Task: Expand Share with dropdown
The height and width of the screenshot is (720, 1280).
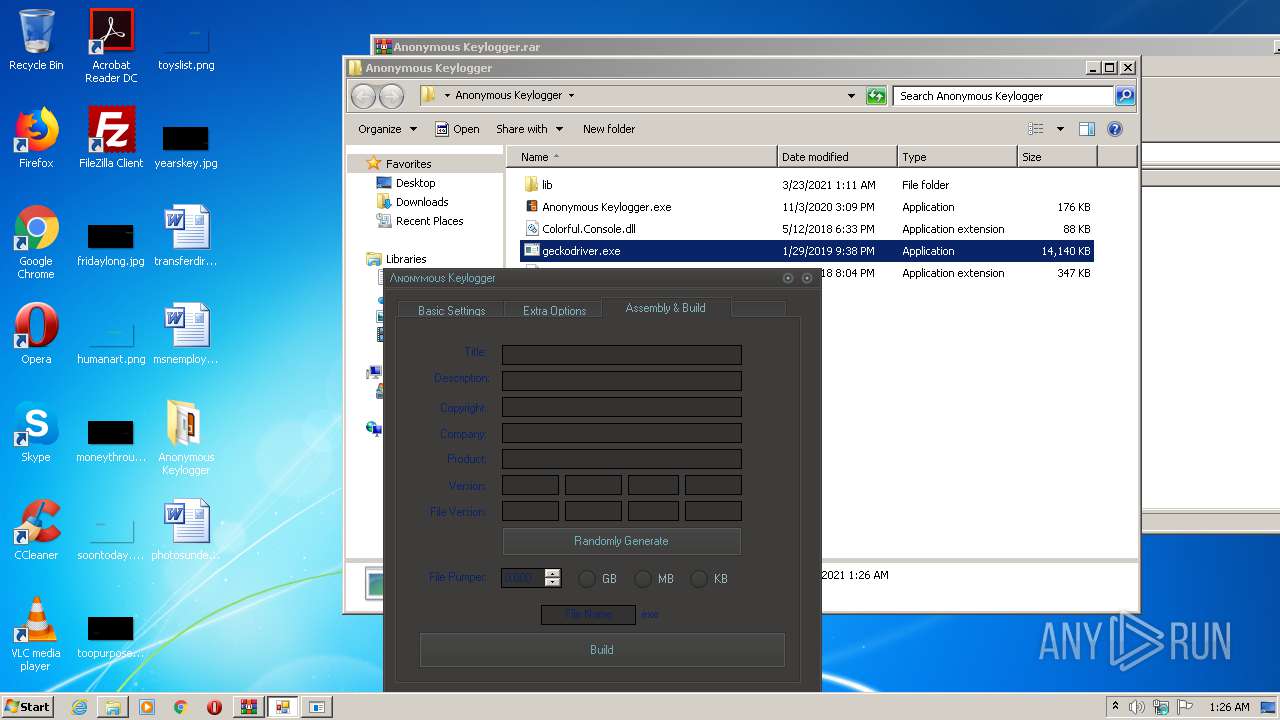Action: pyautogui.click(x=530, y=129)
